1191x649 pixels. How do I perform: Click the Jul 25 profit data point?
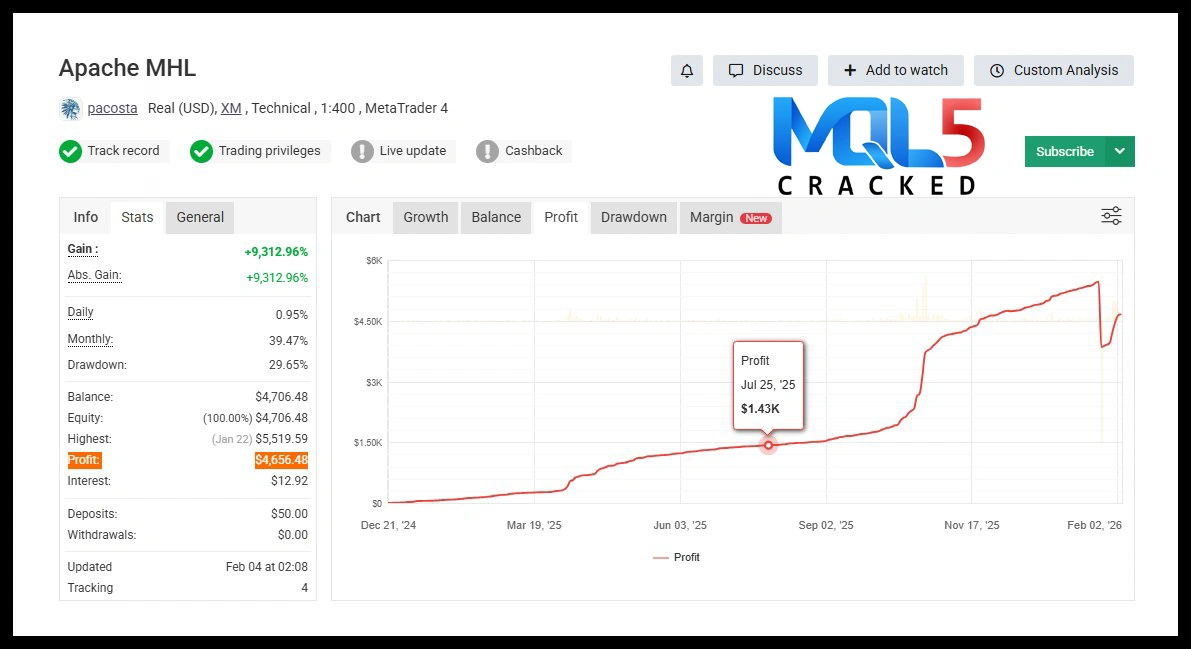pos(768,445)
